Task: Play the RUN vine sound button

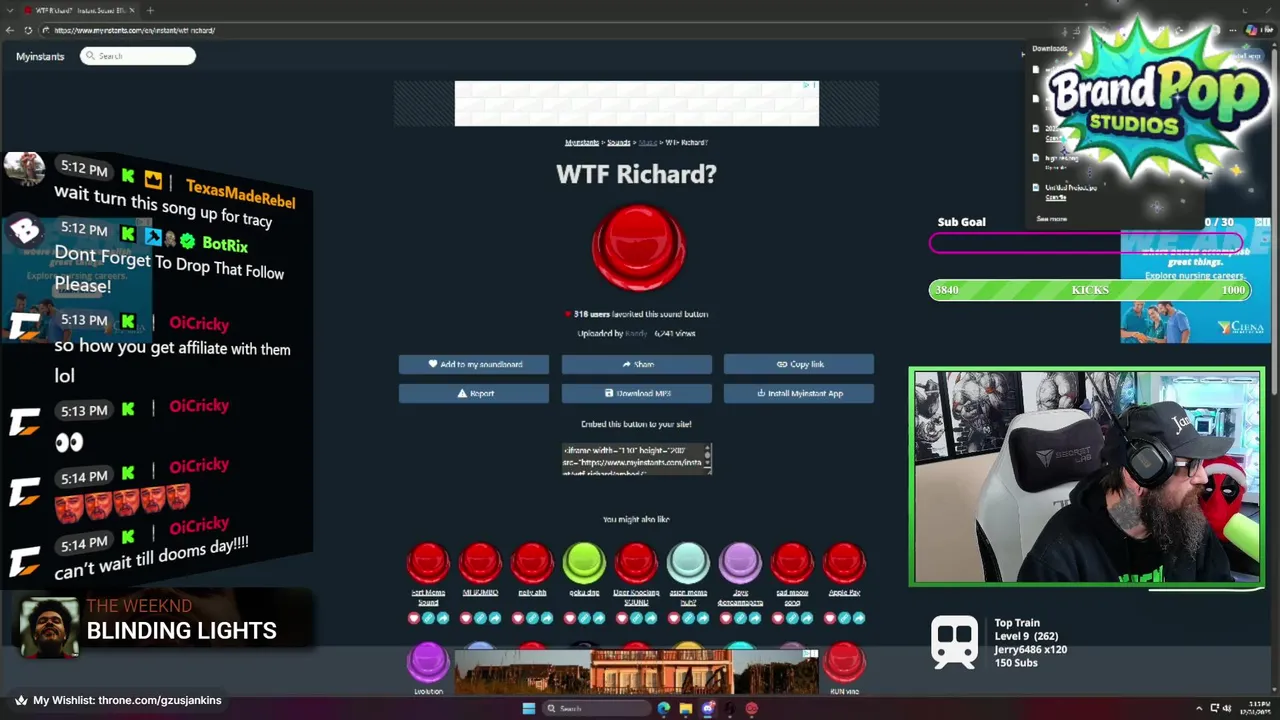Action: click(x=844, y=663)
